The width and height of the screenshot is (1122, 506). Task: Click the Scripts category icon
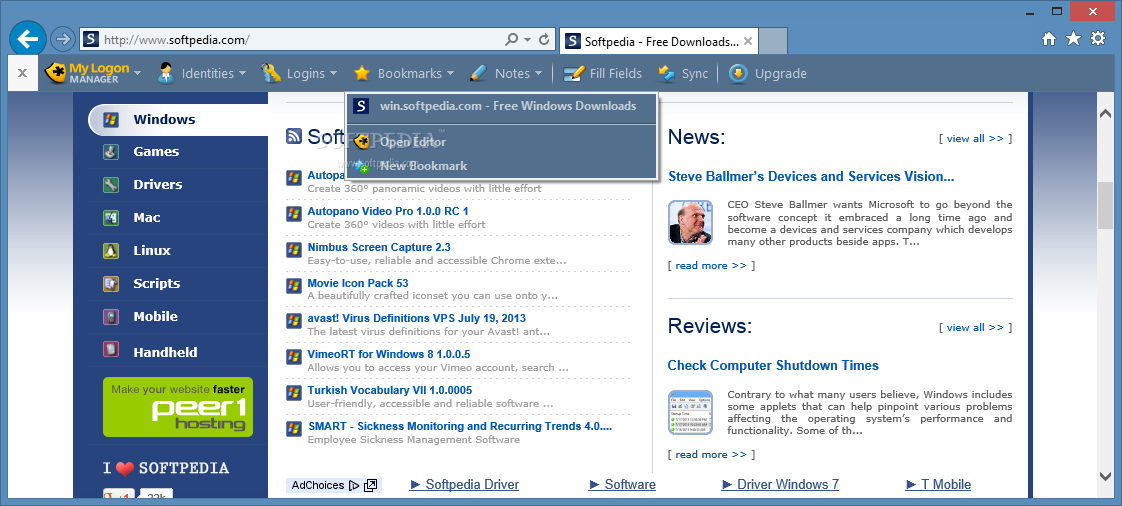110,283
